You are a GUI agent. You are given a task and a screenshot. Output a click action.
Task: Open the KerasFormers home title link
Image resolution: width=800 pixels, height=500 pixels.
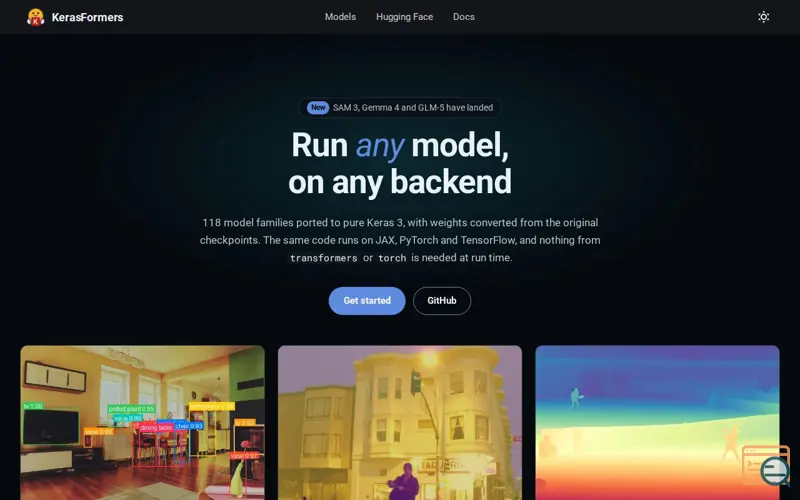click(87, 17)
